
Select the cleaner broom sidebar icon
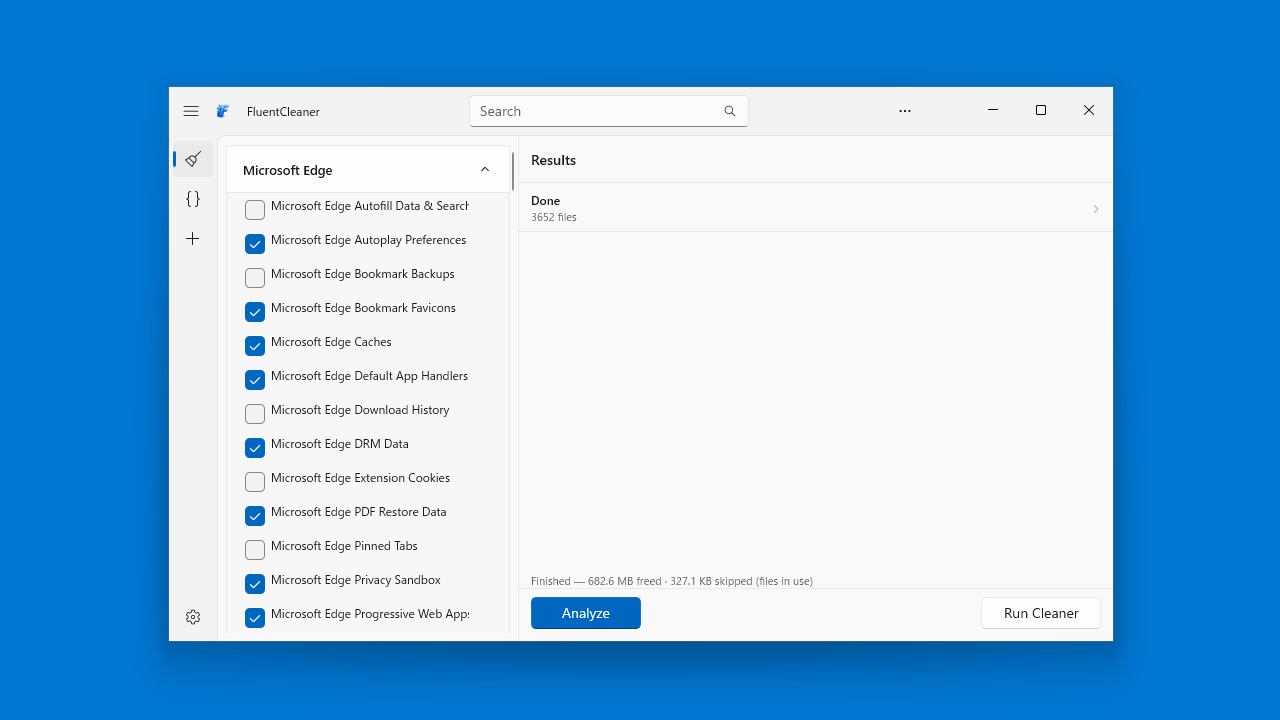click(193, 159)
